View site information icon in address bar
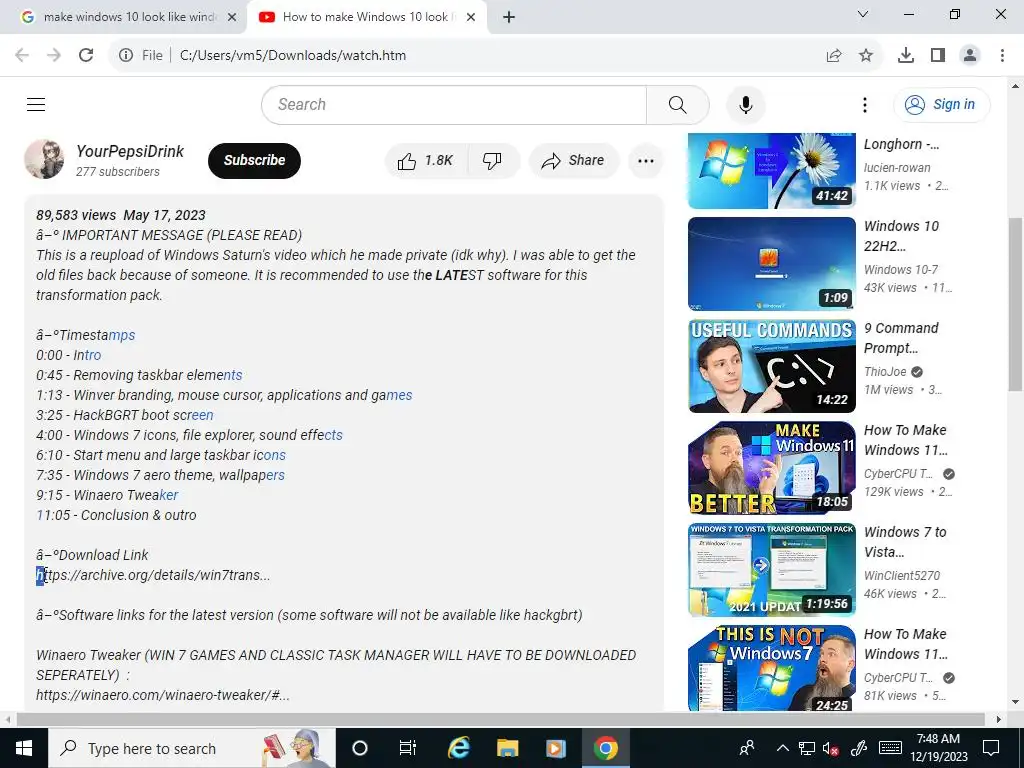The height and width of the screenshot is (768, 1024). pos(125,56)
